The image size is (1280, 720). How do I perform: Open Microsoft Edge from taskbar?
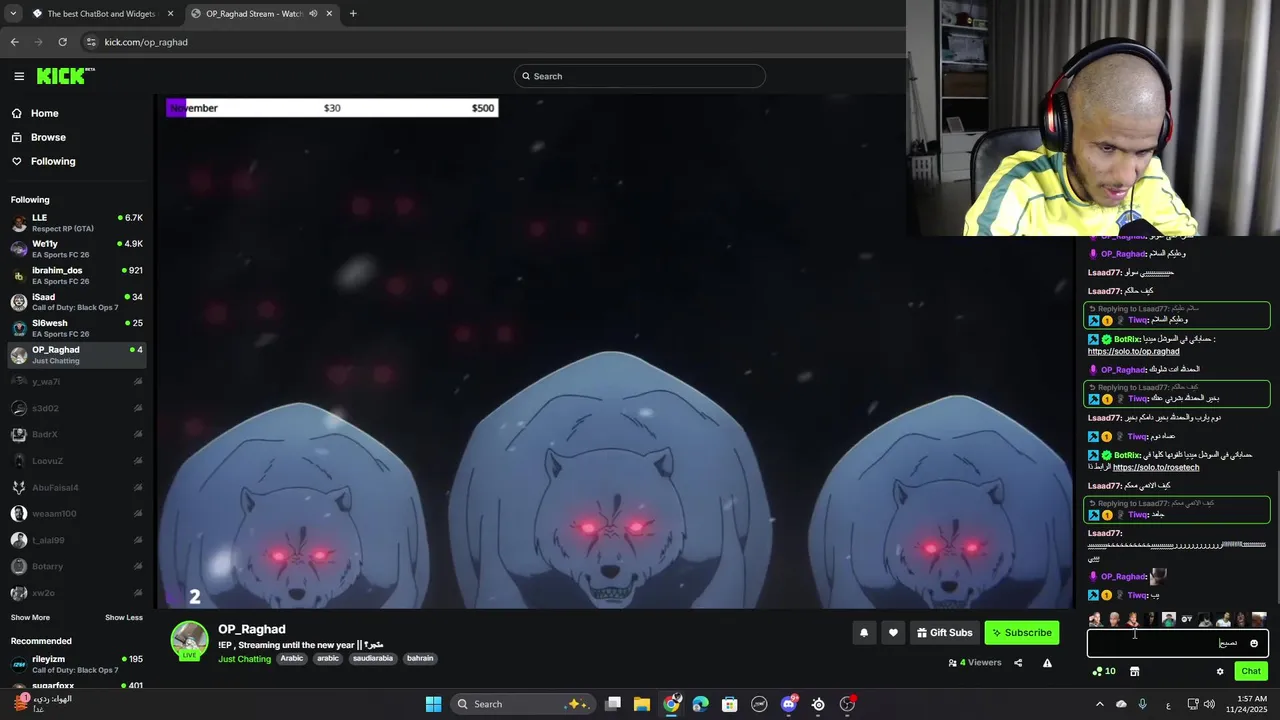click(x=700, y=704)
